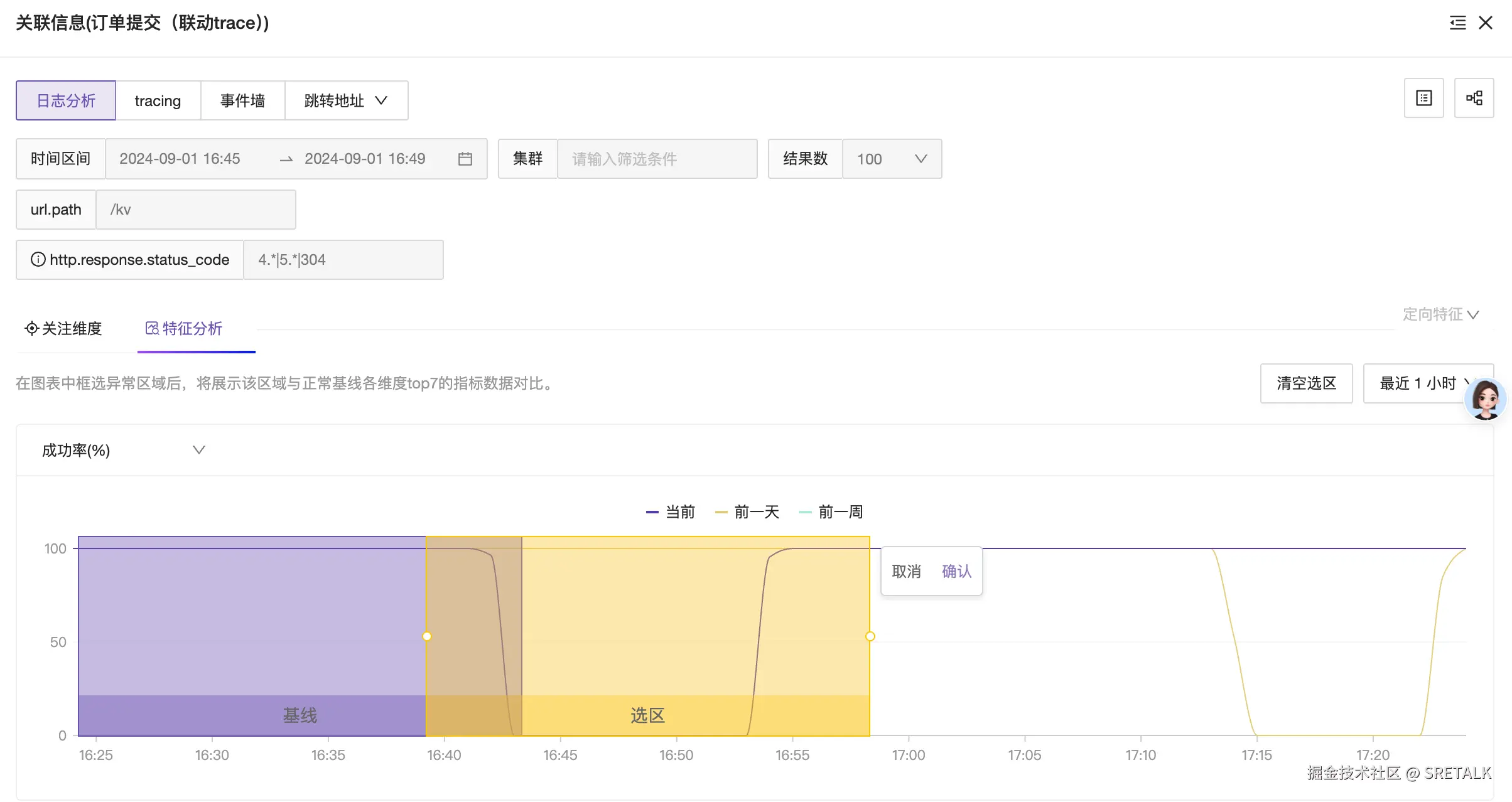Open the calendar date picker icon

point(465,159)
